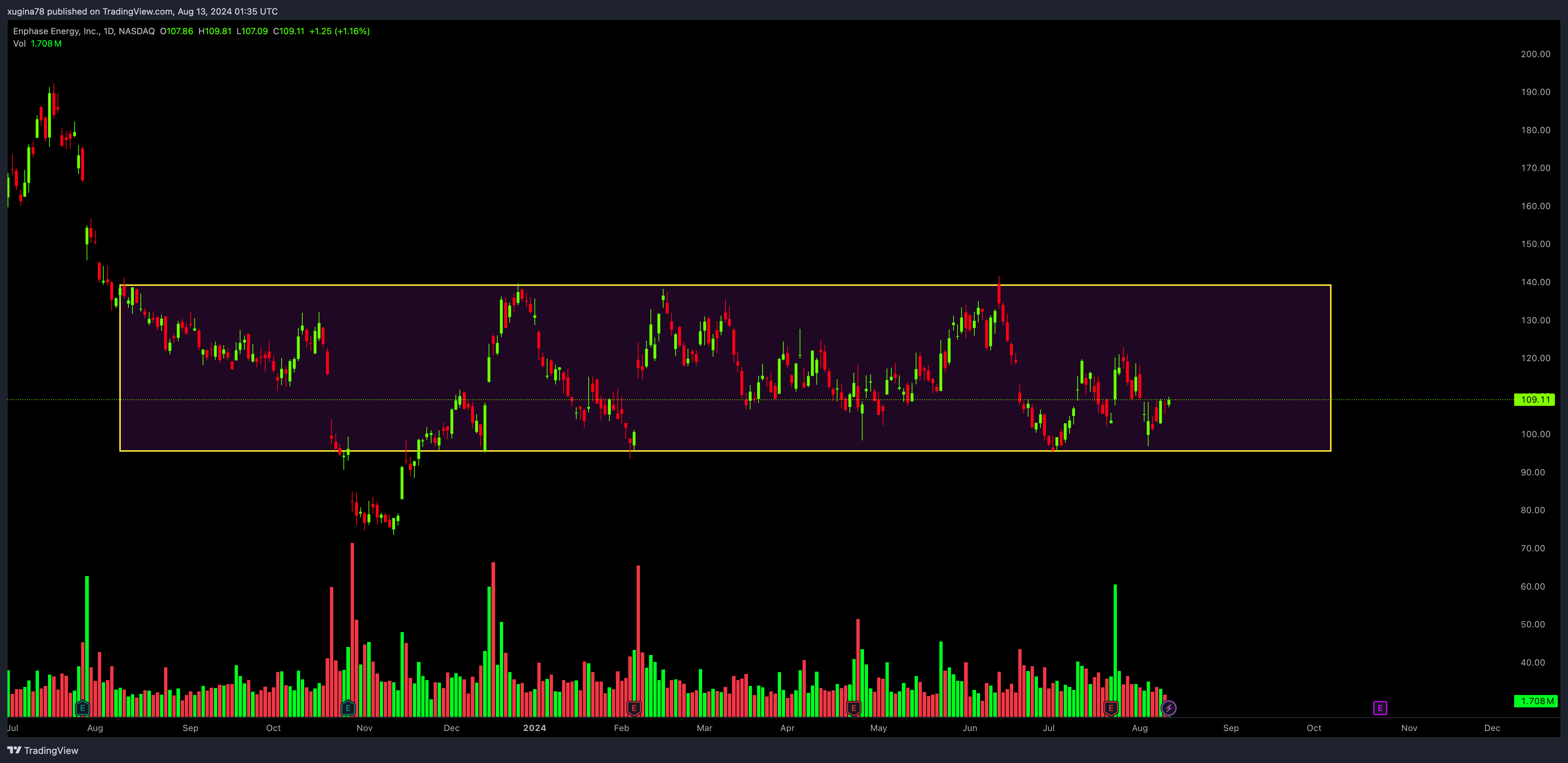
Task: Click the 140.00 price axis label
Action: pyautogui.click(x=1535, y=282)
